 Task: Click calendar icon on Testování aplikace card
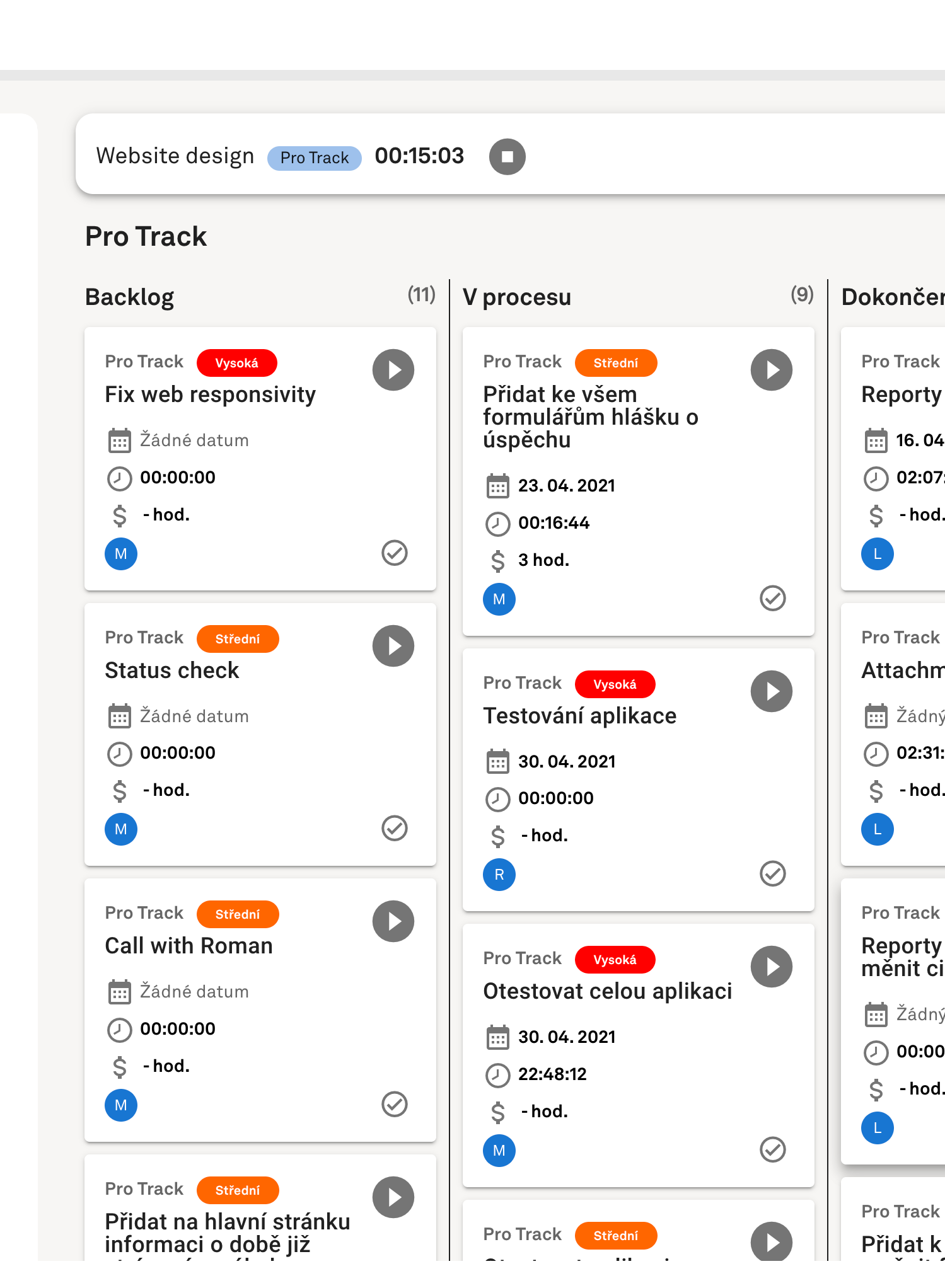(497, 762)
